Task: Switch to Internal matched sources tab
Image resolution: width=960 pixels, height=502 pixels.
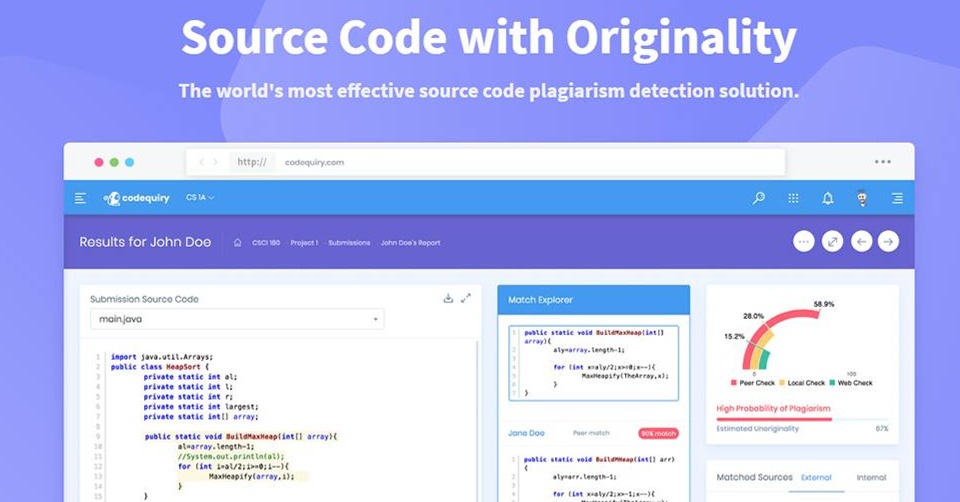Action: (x=871, y=478)
